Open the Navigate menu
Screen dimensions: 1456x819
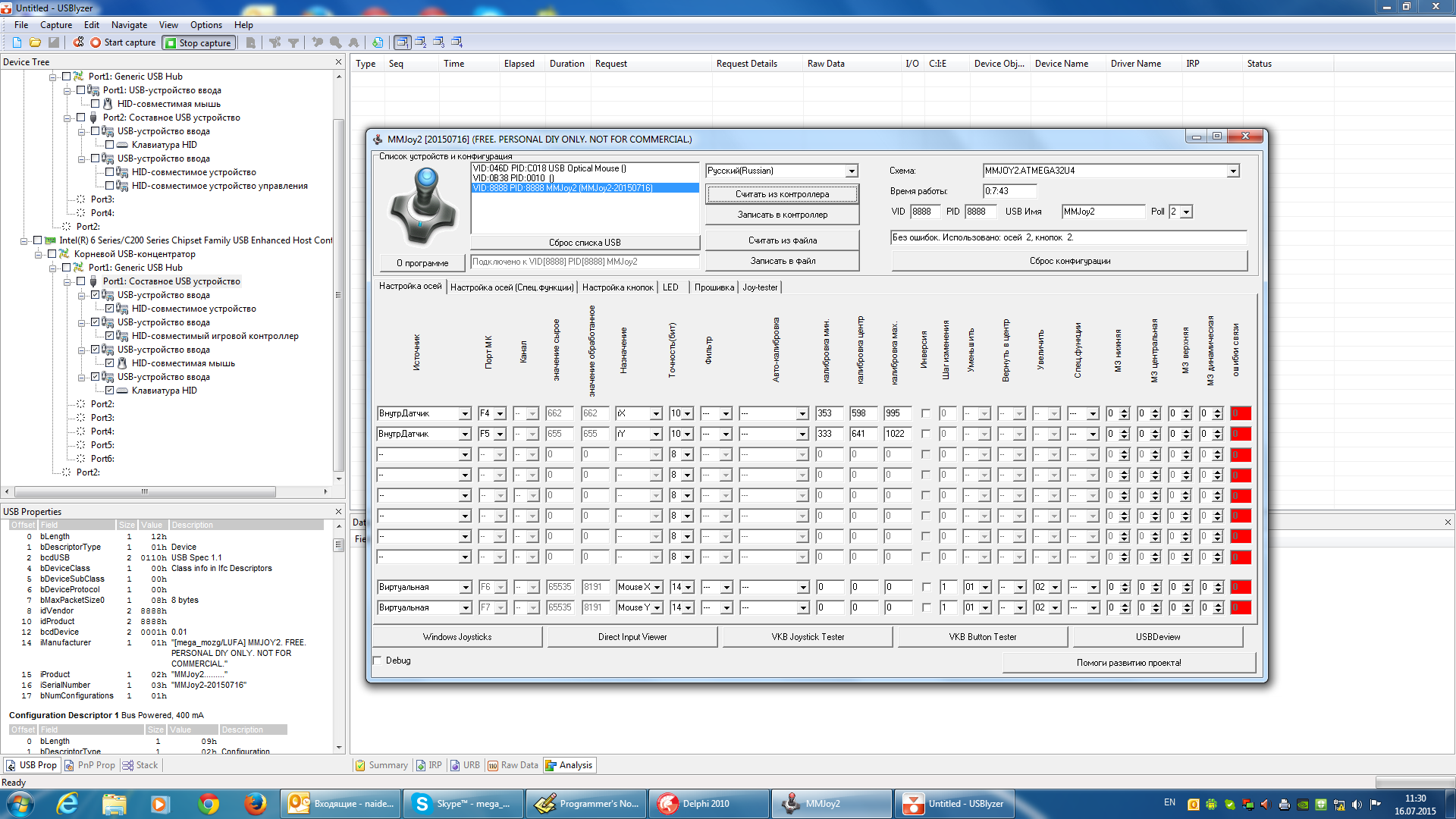(129, 25)
